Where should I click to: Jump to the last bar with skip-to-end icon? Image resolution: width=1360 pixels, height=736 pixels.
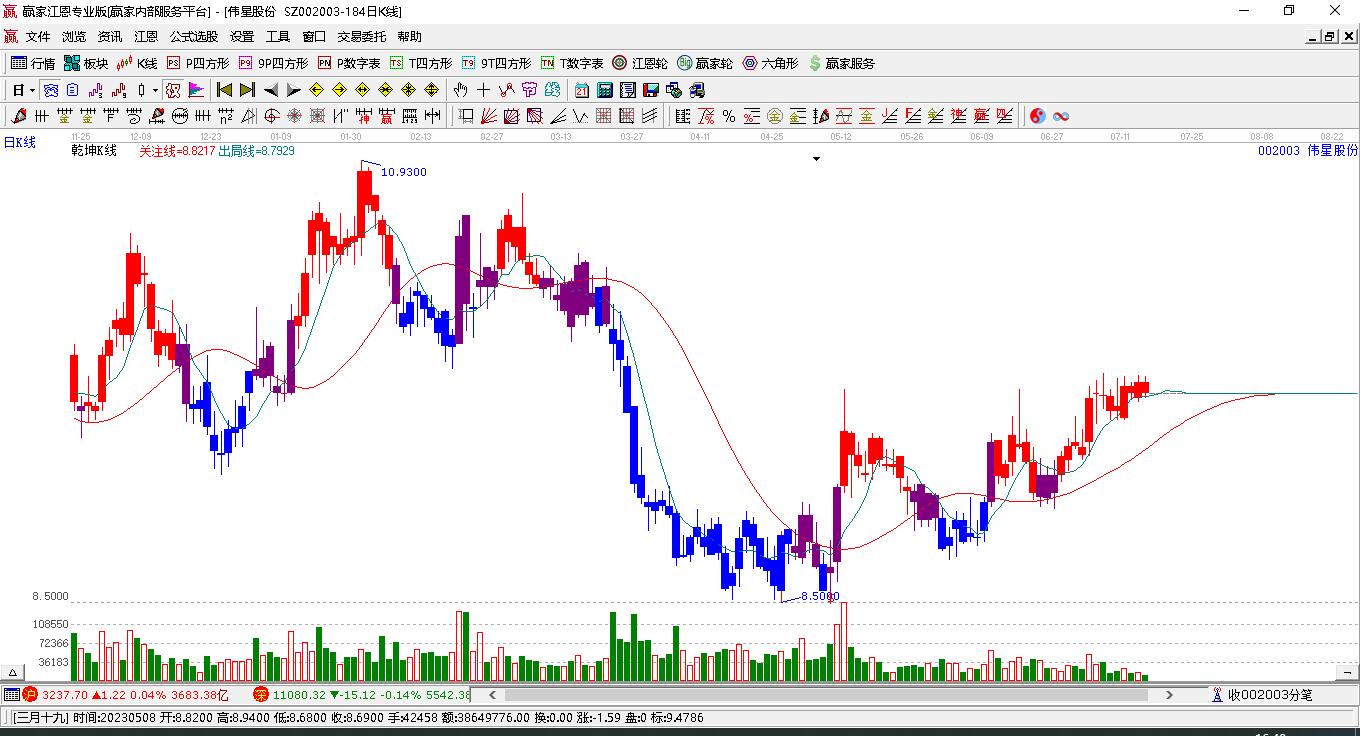coord(247,90)
